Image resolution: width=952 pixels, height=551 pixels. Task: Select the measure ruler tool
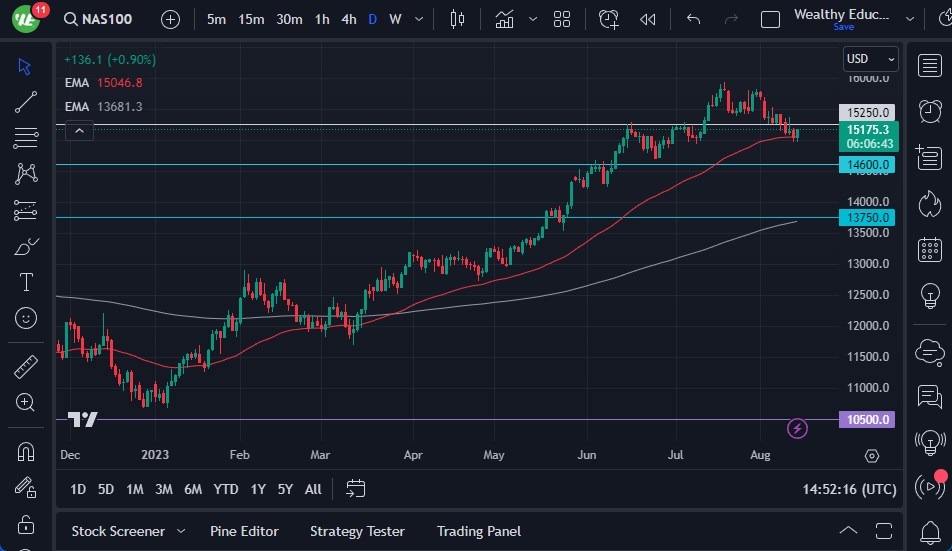(26, 366)
